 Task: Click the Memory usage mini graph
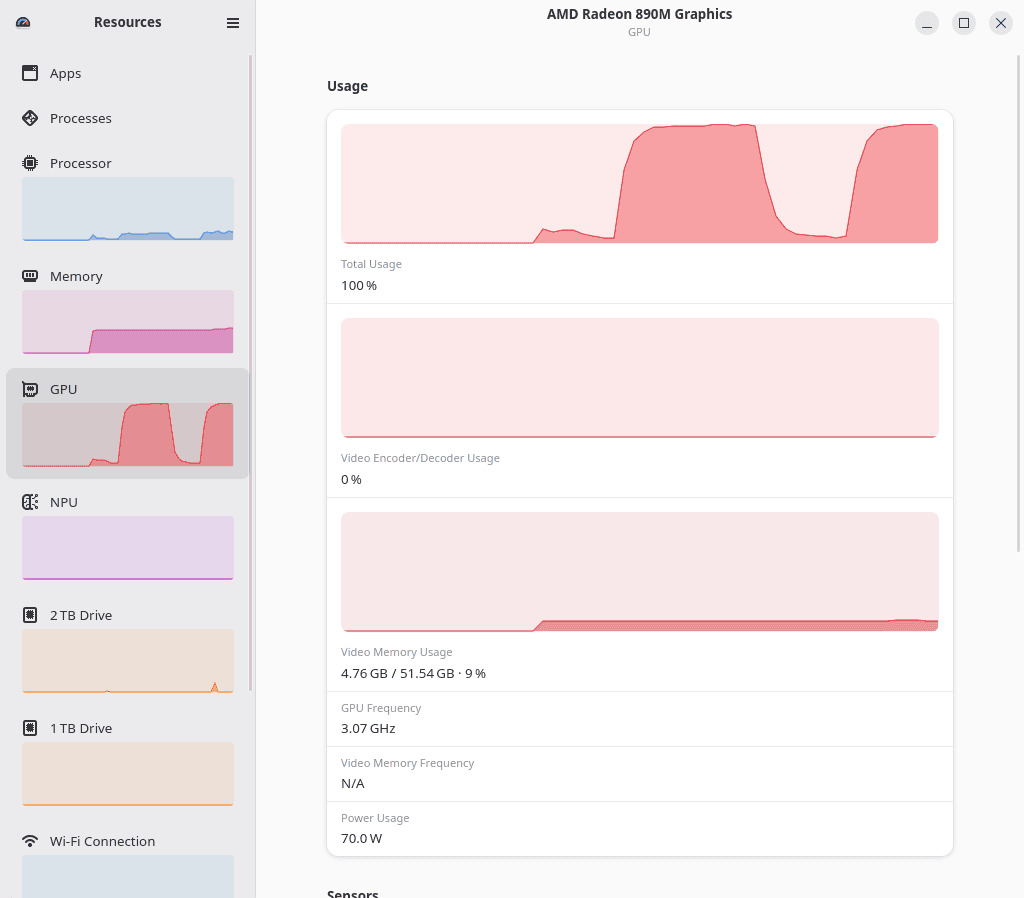click(x=128, y=322)
